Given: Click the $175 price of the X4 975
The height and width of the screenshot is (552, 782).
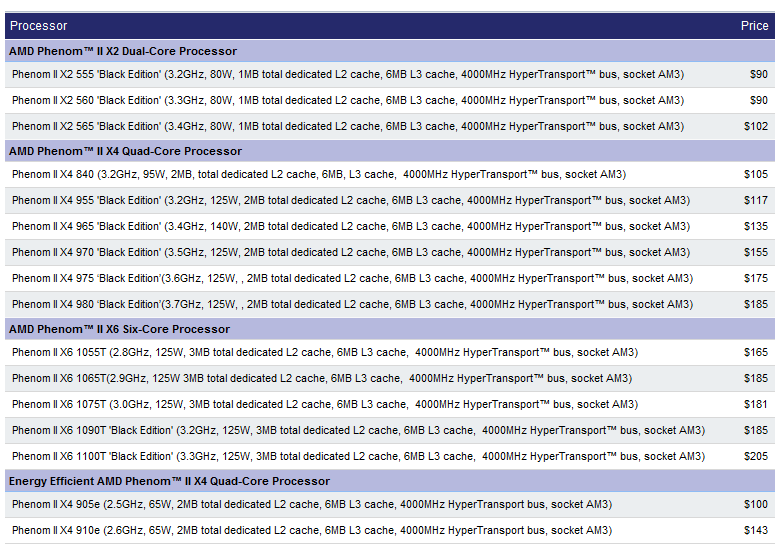Looking at the screenshot, I should click(756, 278).
